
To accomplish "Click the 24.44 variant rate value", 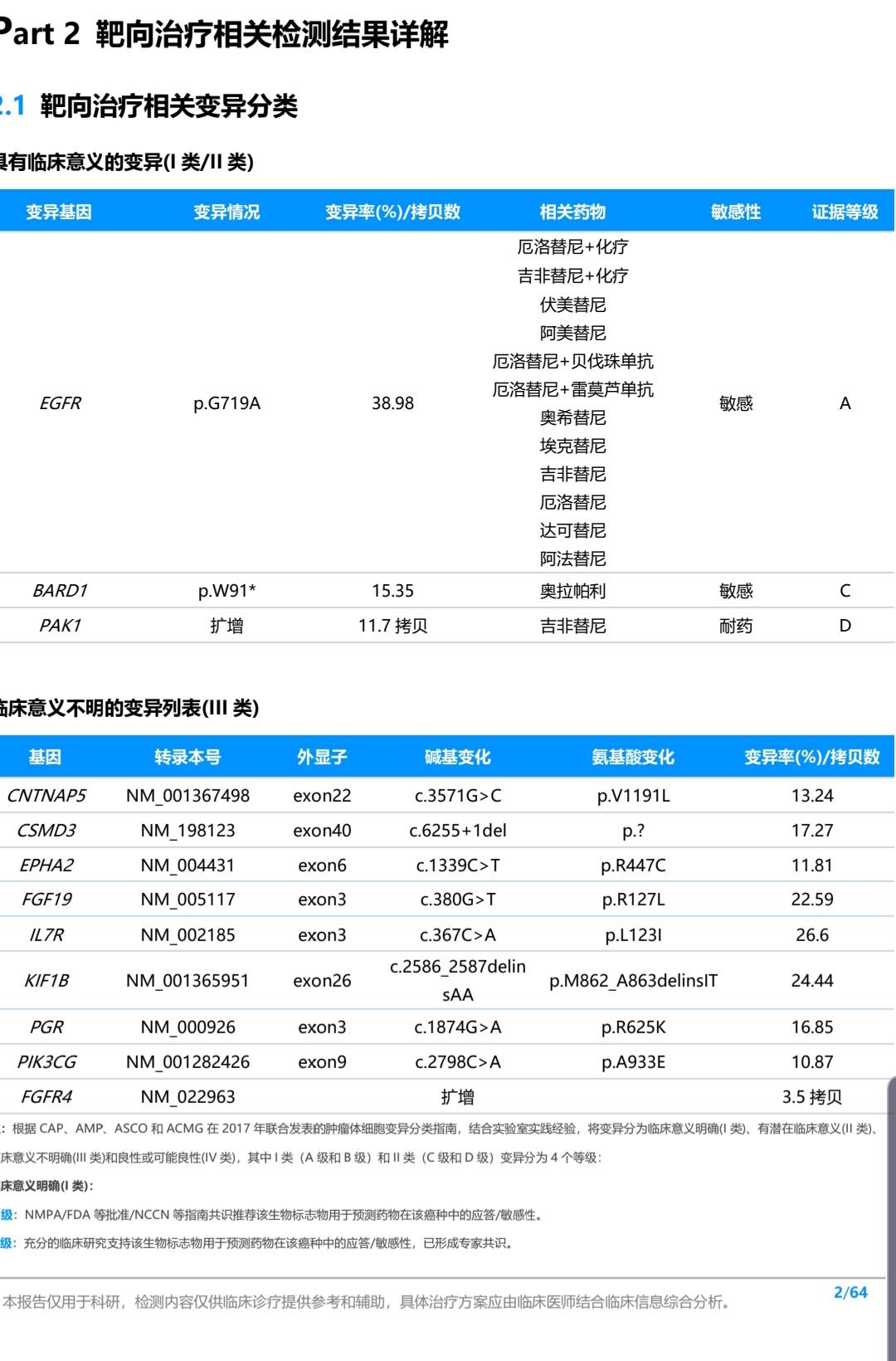I will pos(811,981).
